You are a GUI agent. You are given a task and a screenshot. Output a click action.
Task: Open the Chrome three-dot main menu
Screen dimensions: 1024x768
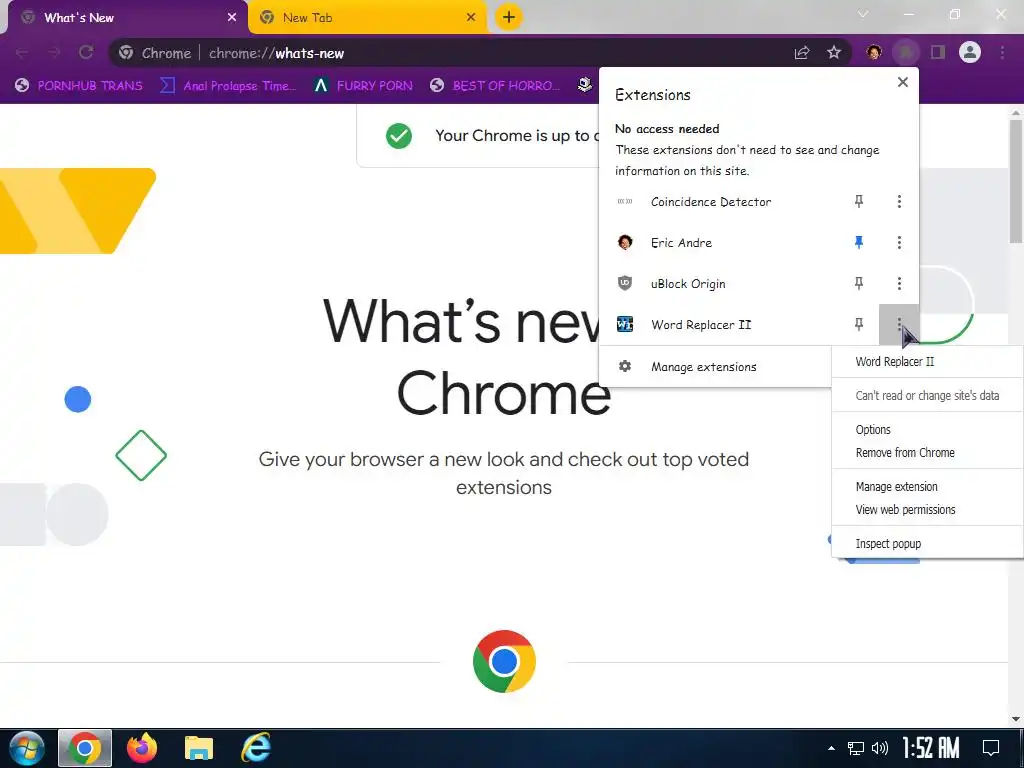click(x=1002, y=52)
